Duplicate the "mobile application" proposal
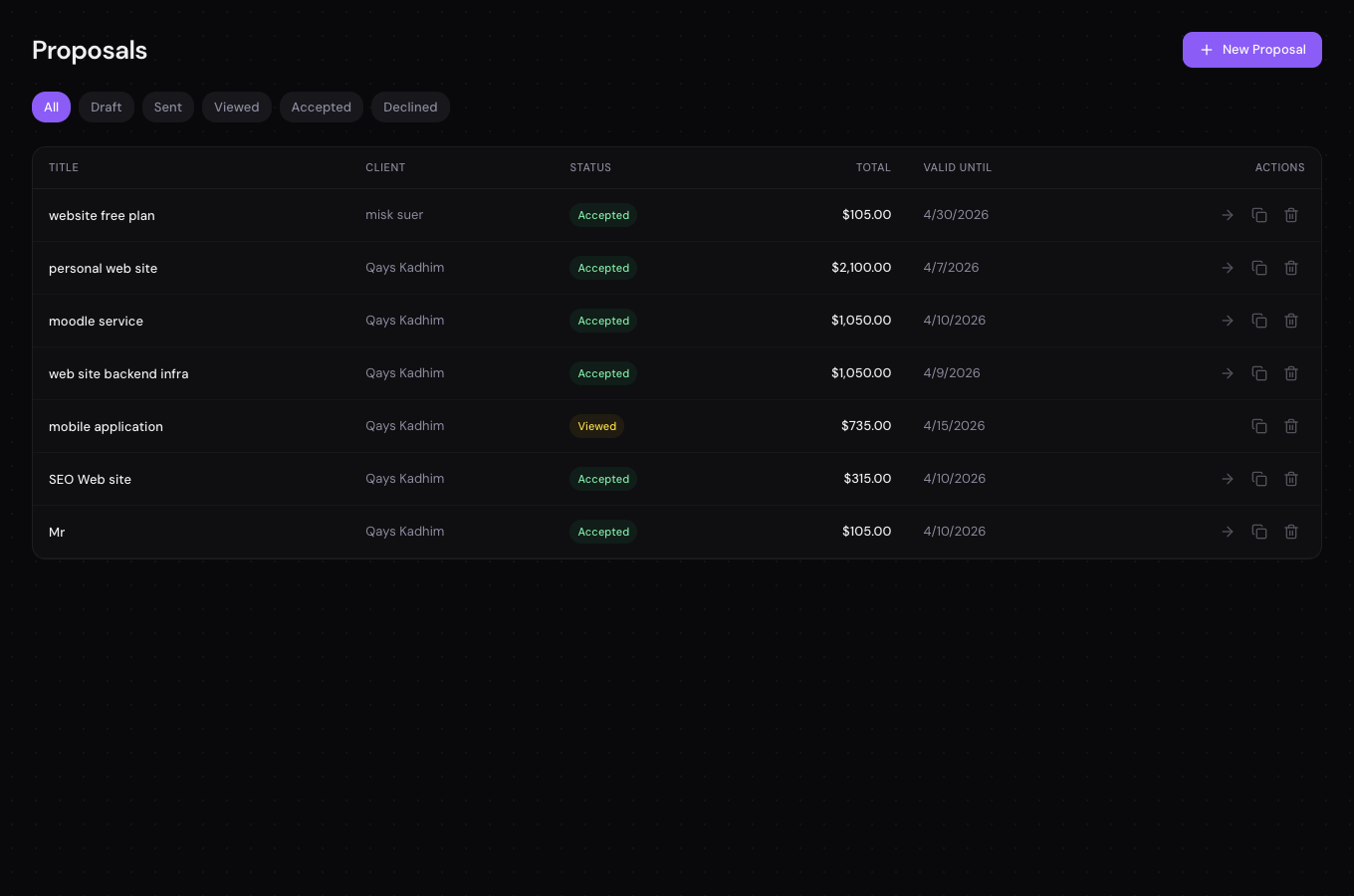The width and height of the screenshot is (1354, 896). click(1259, 426)
